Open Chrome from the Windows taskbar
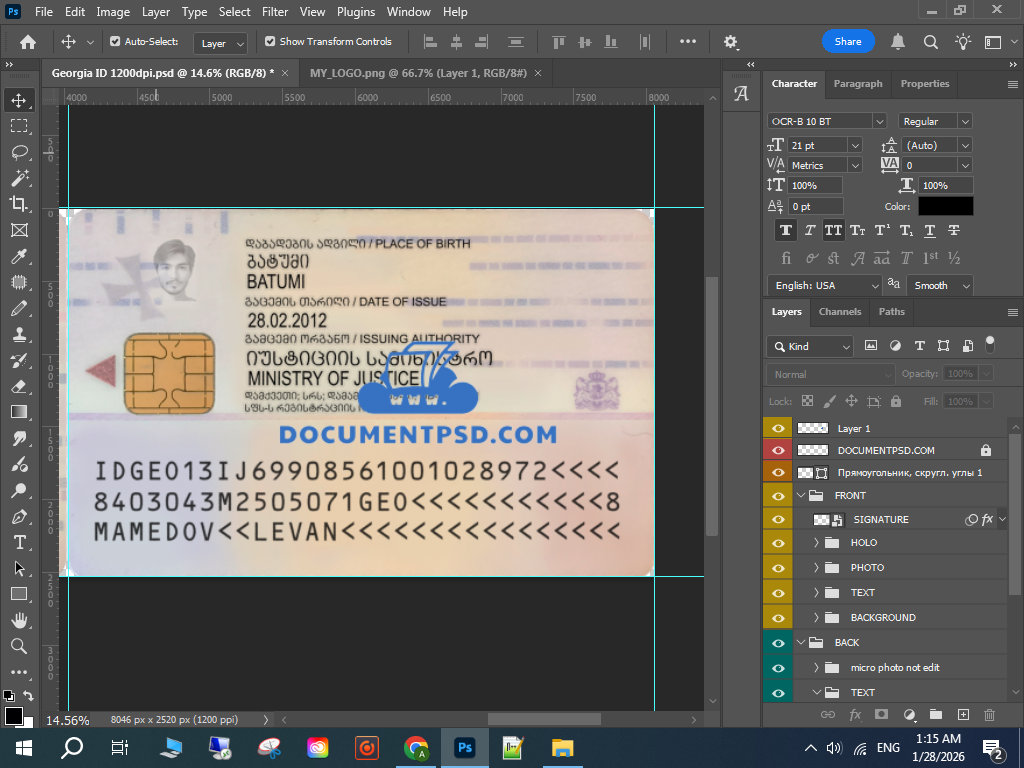The height and width of the screenshot is (768, 1024). [416, 747]
